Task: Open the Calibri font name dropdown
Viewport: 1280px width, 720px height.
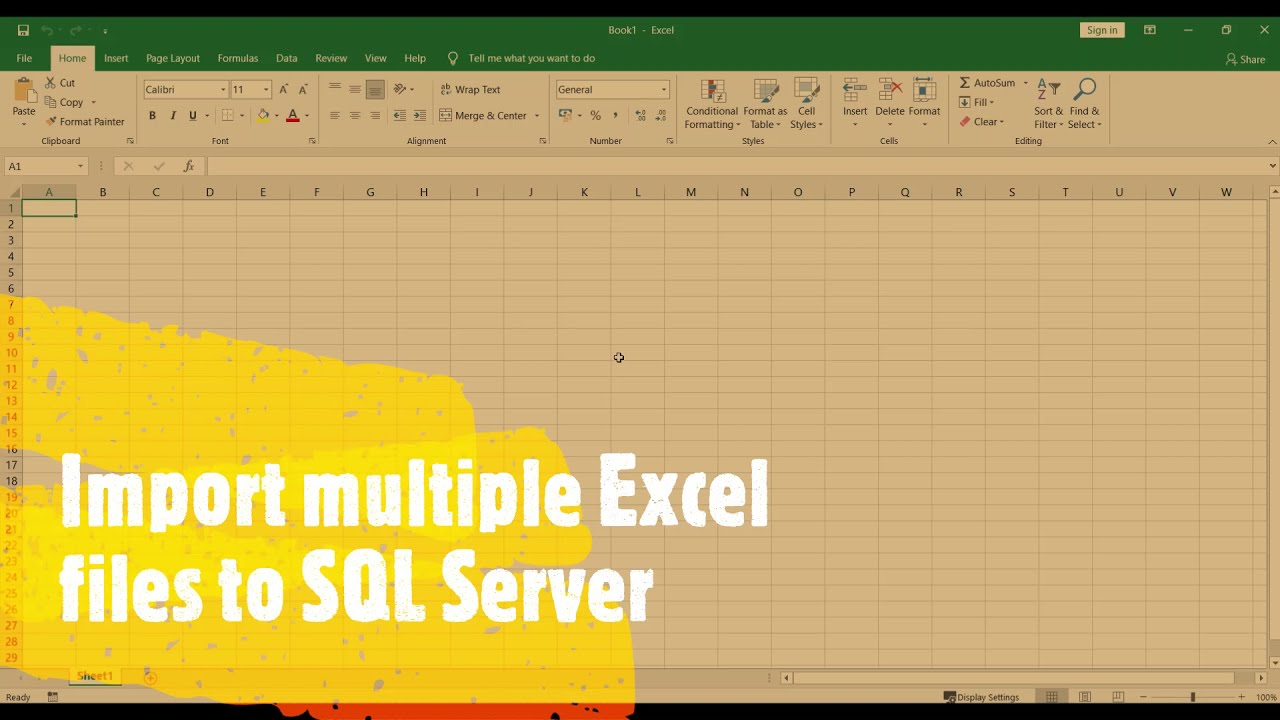Action: [x=223, y=90]
